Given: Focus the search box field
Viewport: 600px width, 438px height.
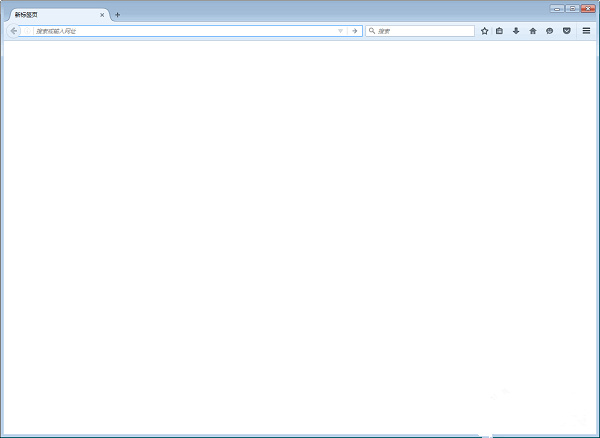Looking at the screenshot, I should click(420, 31).
